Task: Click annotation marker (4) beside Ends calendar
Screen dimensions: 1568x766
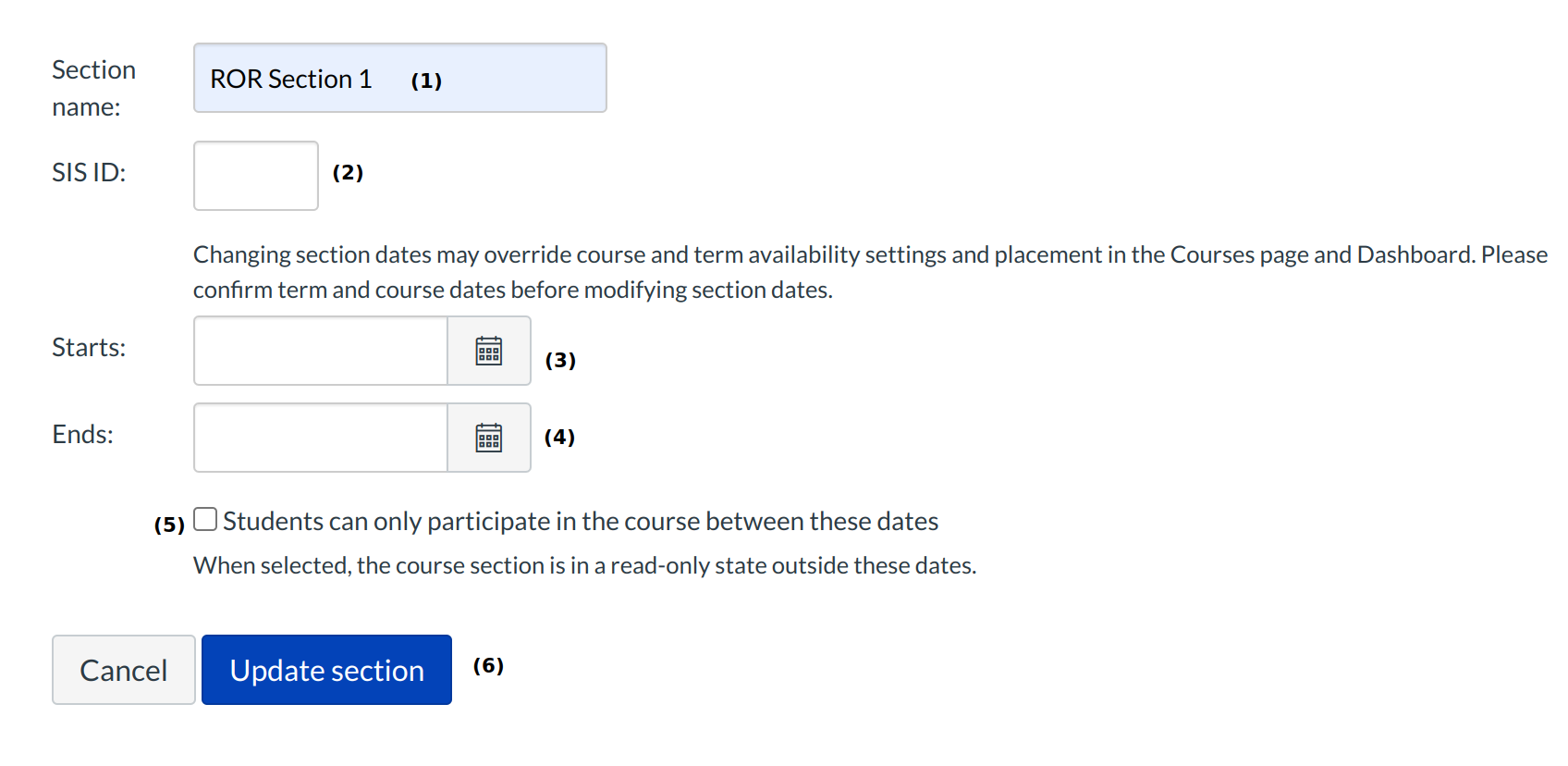Action: [559, 437]
